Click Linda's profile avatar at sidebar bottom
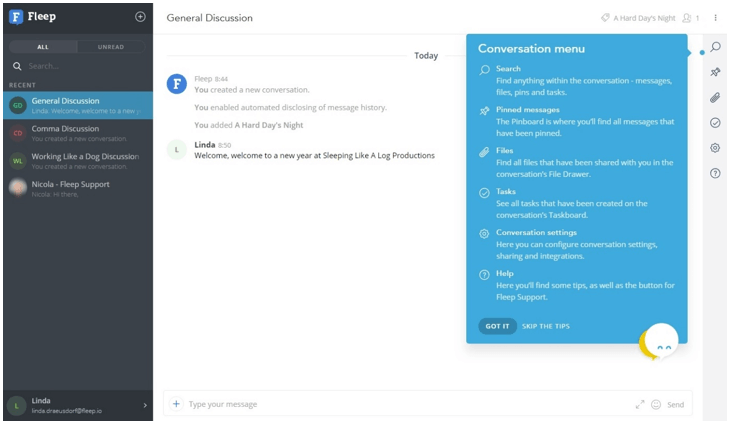Screen dimensions: 732x426 [17, 405]
